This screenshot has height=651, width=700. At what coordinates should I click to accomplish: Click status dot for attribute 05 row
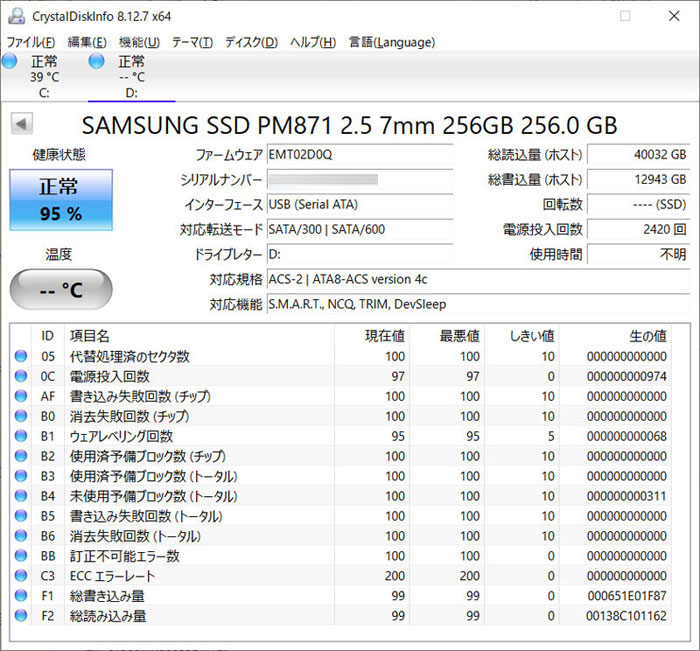tap(21, 356)
